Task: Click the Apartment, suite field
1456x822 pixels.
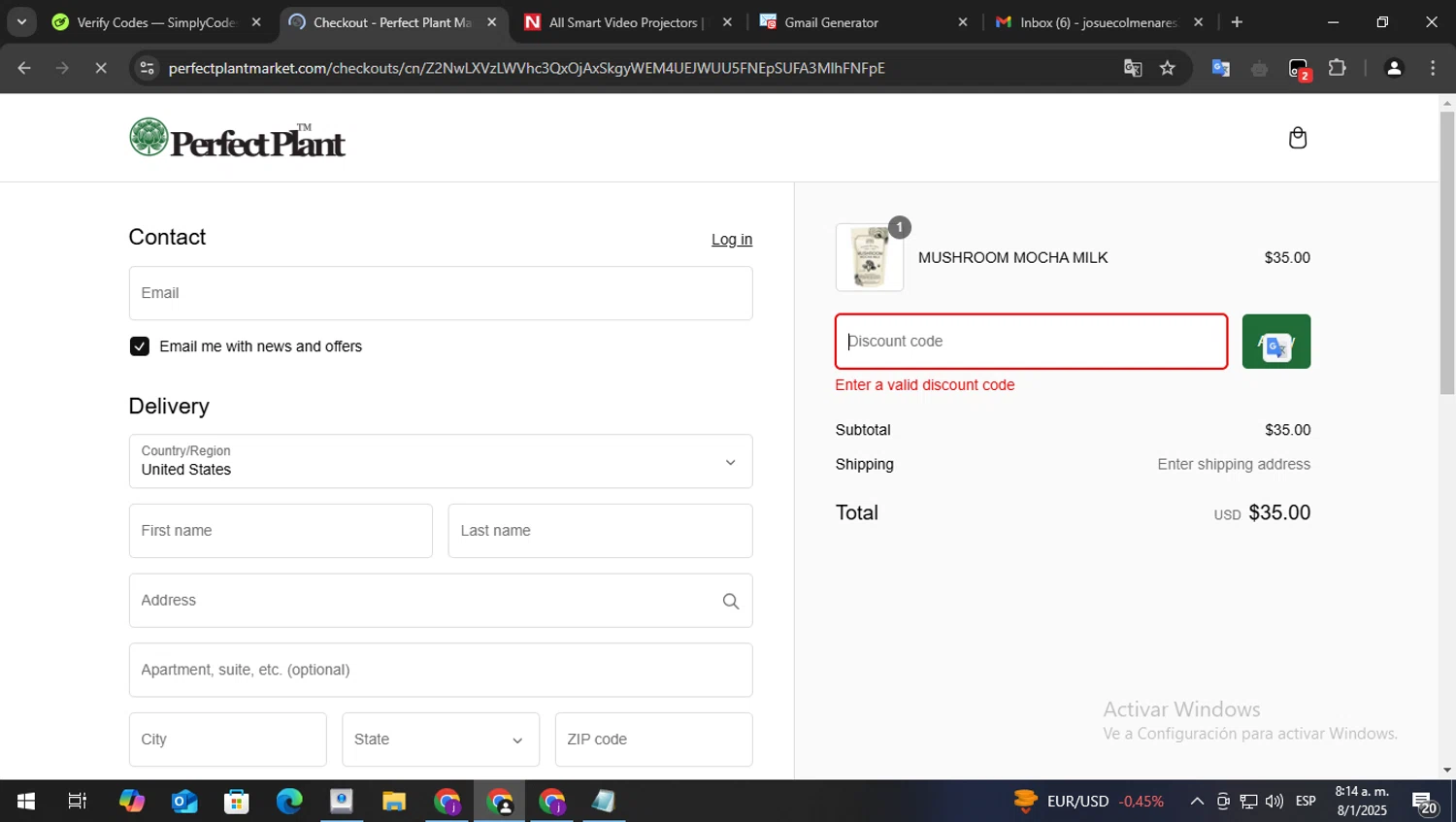Action: pyautogui.click(x=441, y=670)
